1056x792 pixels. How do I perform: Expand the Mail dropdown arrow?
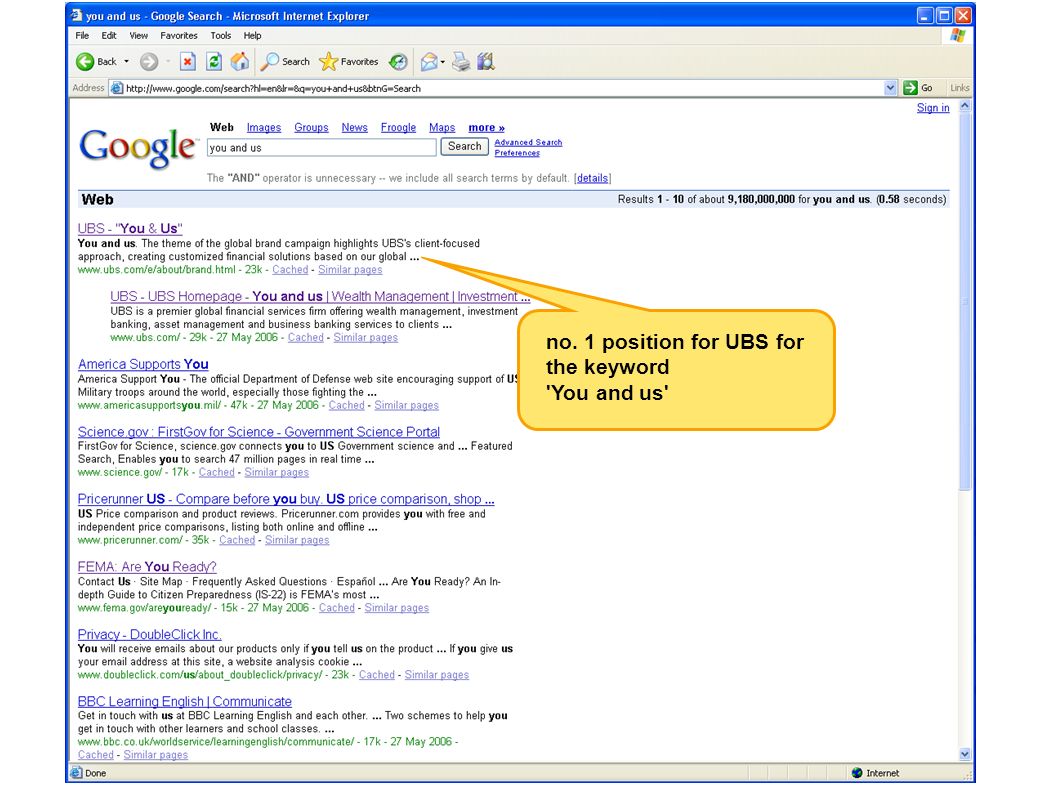442,62
